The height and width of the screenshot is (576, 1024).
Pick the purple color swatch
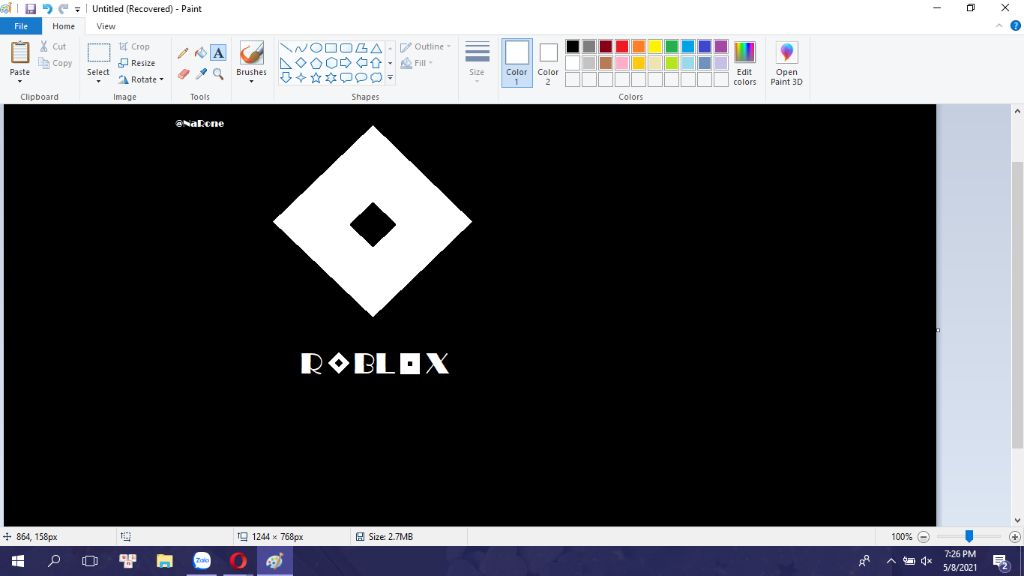(x=721, y=46)
